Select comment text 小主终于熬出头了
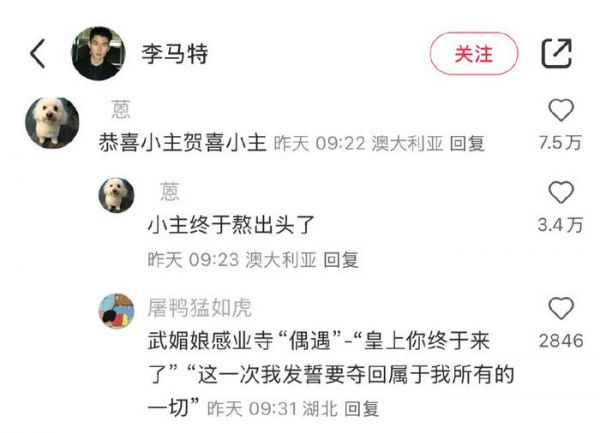 231,225
